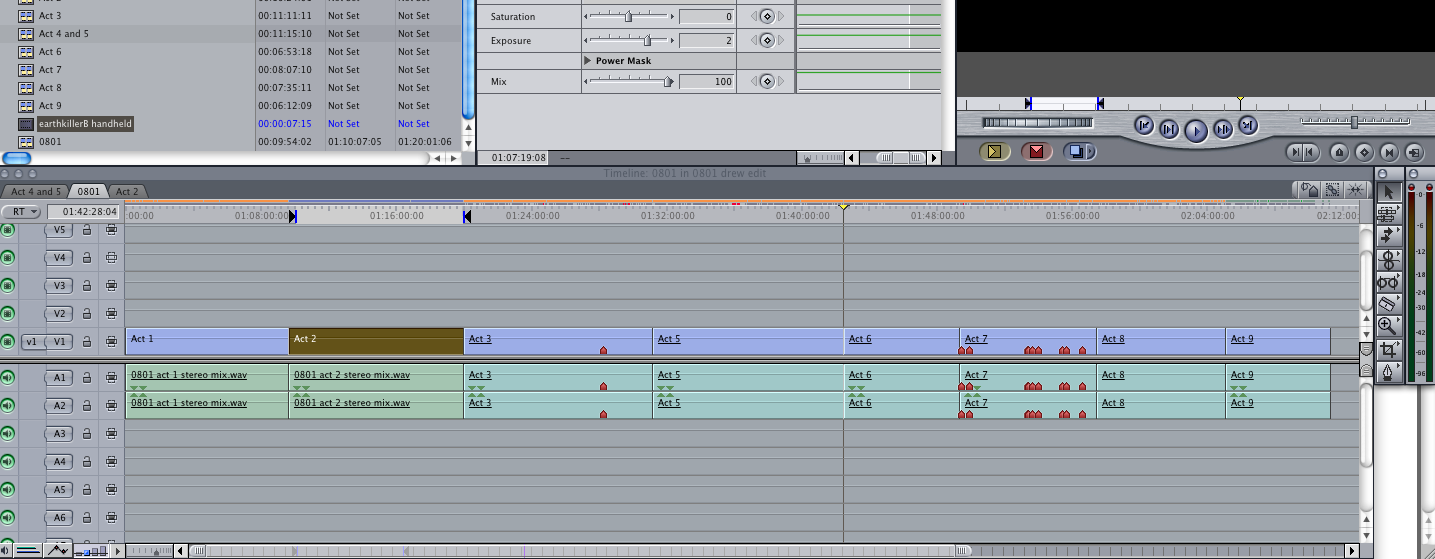
Task: Select the Zoom In tool
Action: point(1387,326)
